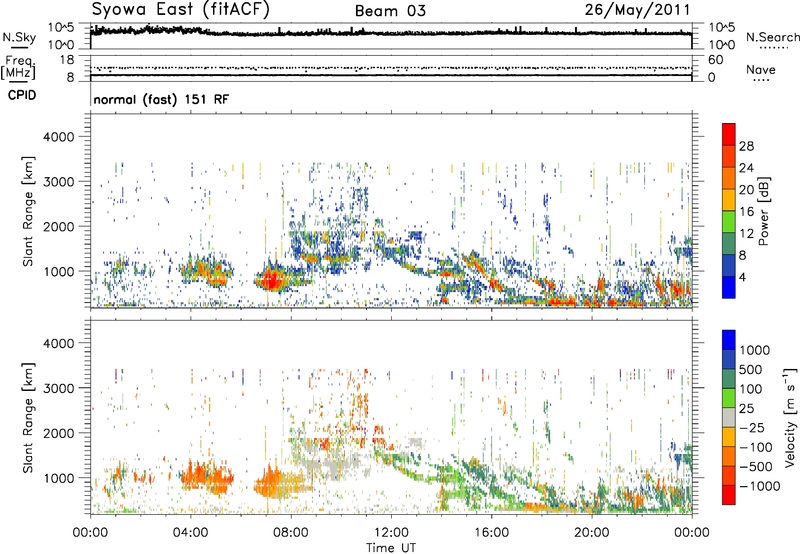Image resolution: width=800 pixels, height=554 pixels.
Task: Click the '-1000' tick on Velocity scale
Action: click(x=760, y=486)
